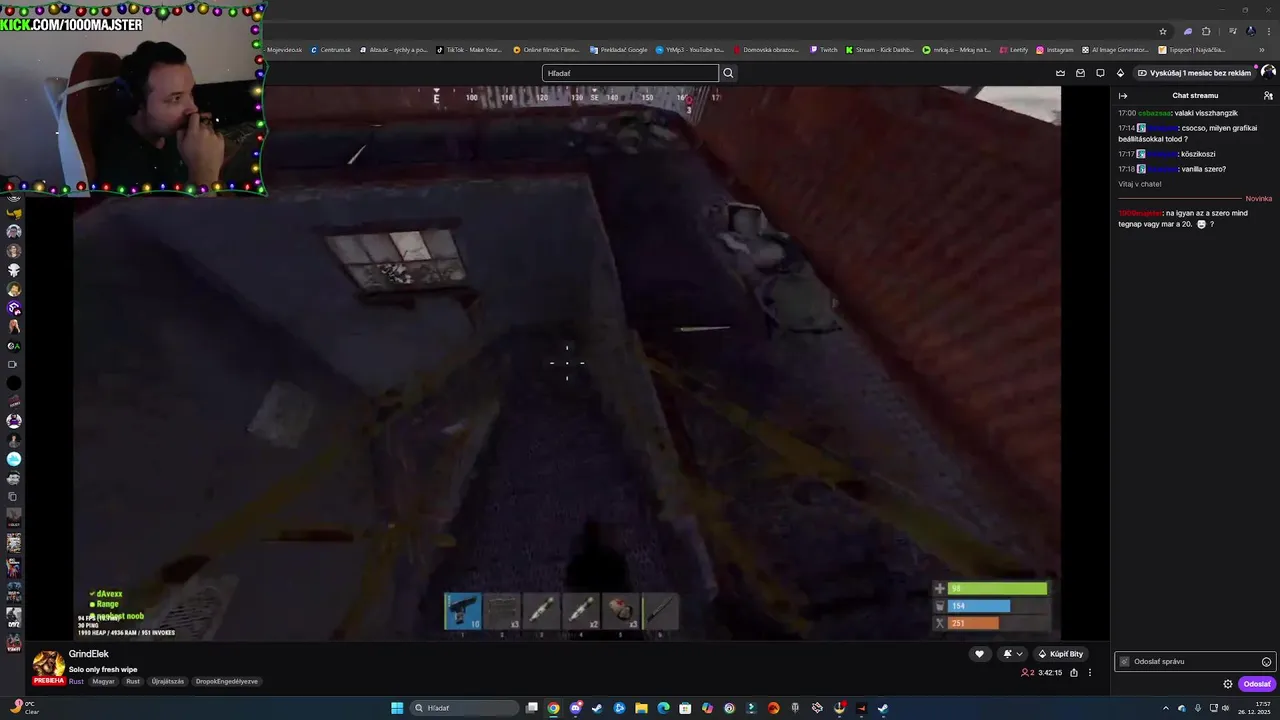Open the Centrum.sk bookmark
The image size is (1280, 720).
(331, 50)
